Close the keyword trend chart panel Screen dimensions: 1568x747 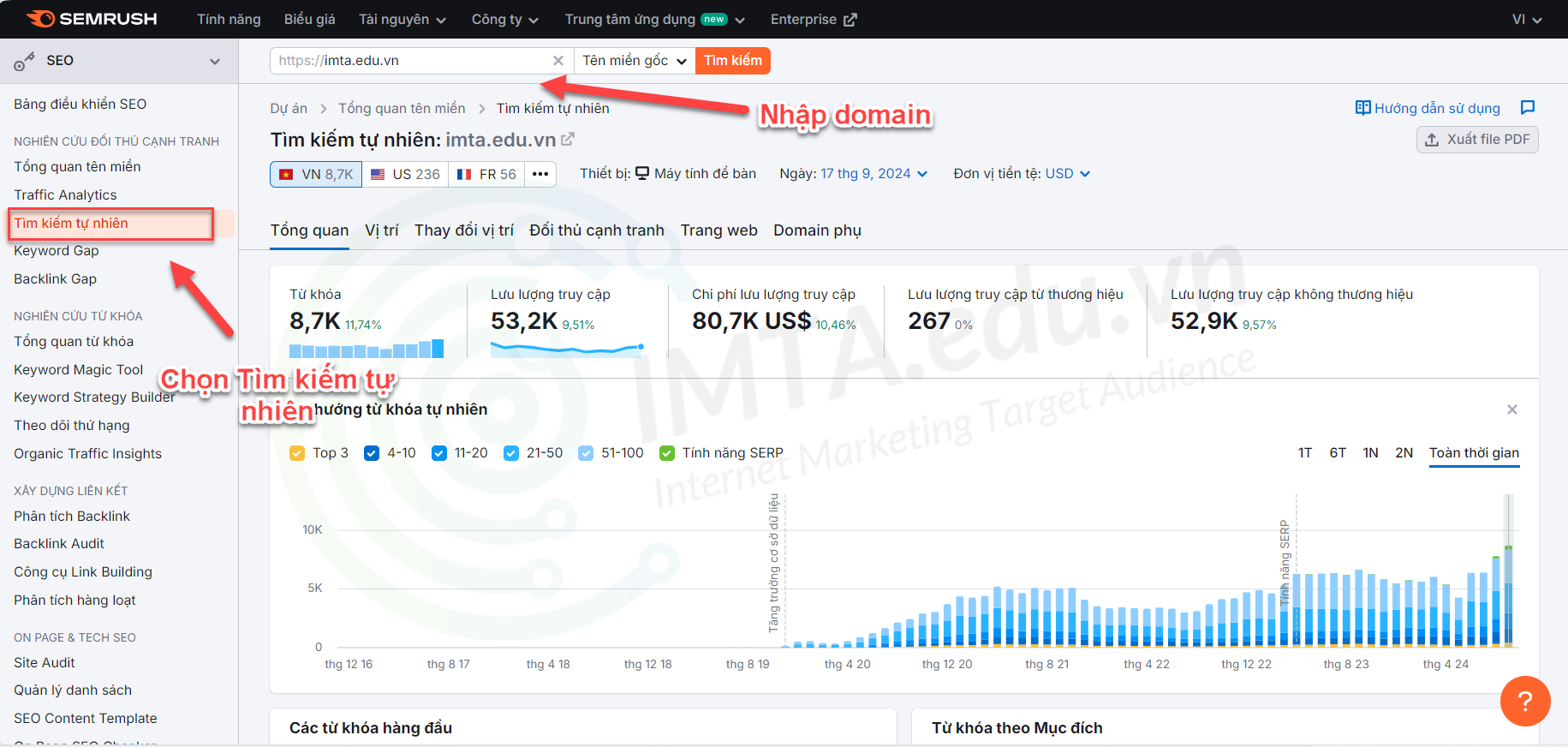pyautogui.click(x=1512, y=409)
